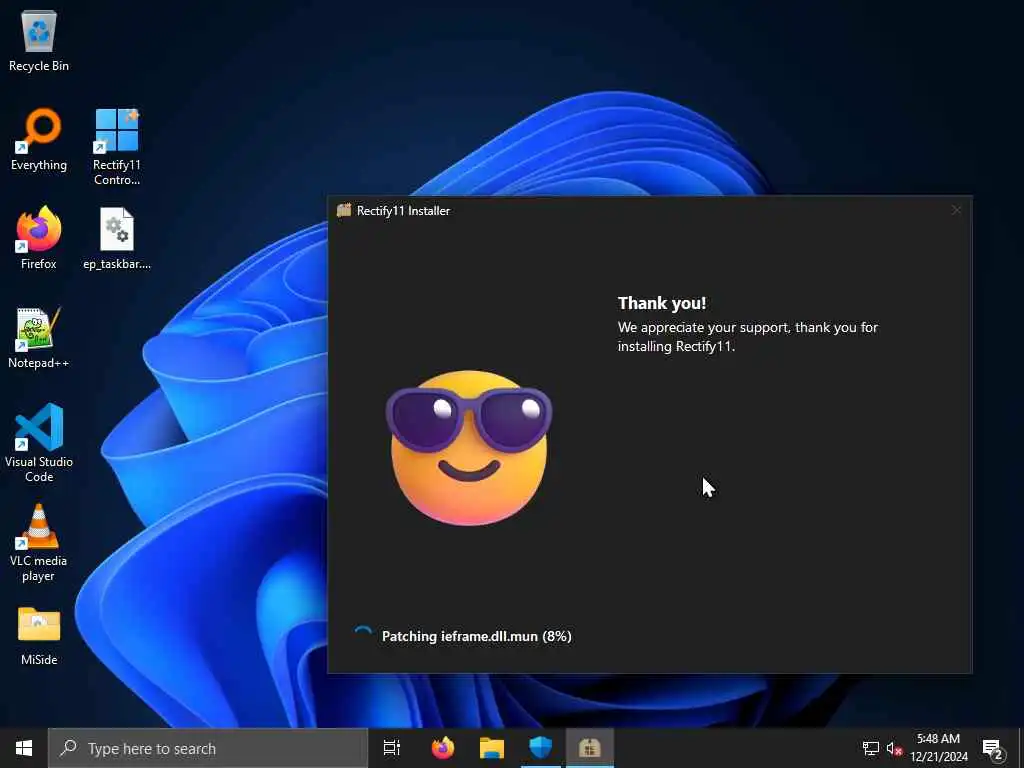This screenshot has height=768, width=1024.
Task: Open Task View from the taskbar
Action: click(x=392, y=748)
